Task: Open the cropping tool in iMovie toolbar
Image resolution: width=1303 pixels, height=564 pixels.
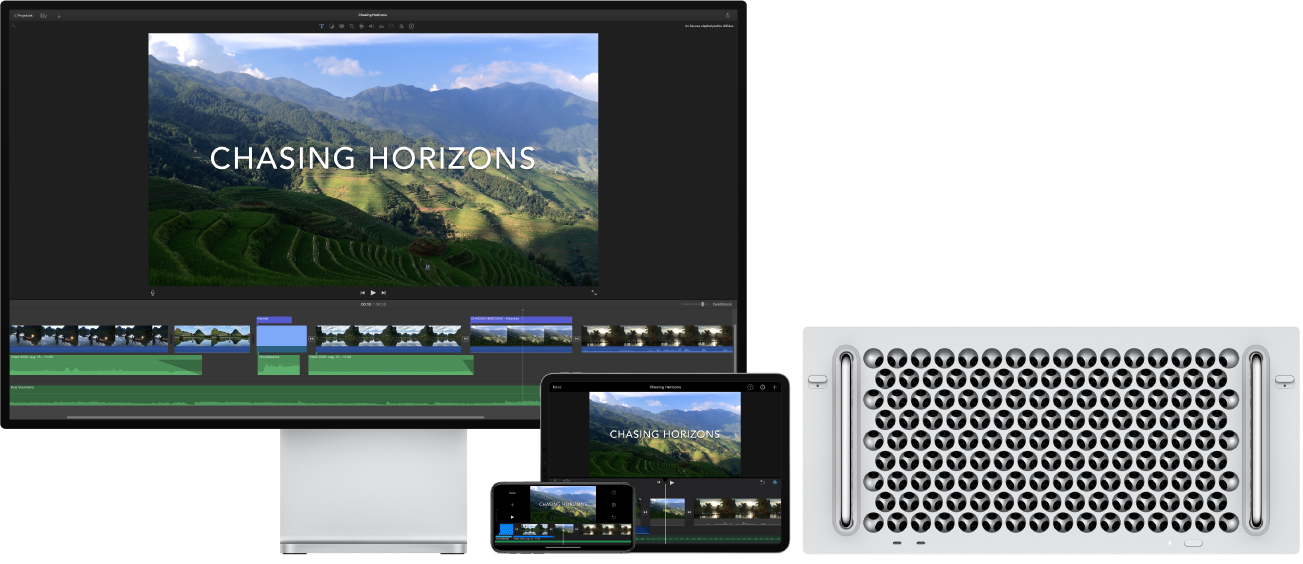Action: pos(352,26)
